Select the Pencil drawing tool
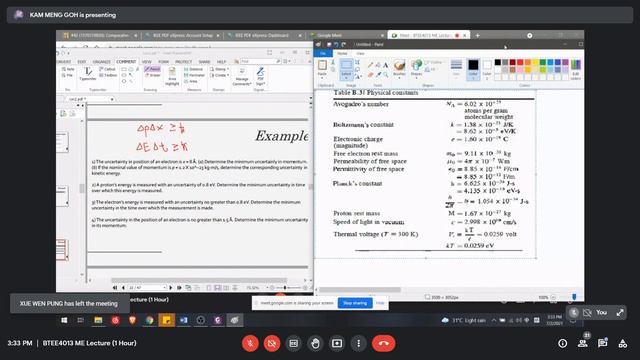640x360 pixels. [152, 69]
